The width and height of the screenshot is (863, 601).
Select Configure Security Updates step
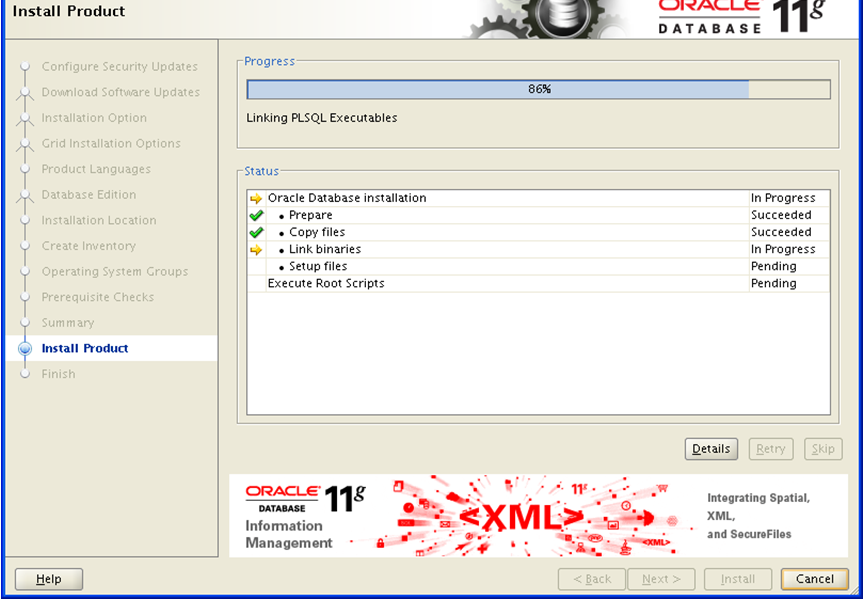pyautogui.click(x=119, y=67)
